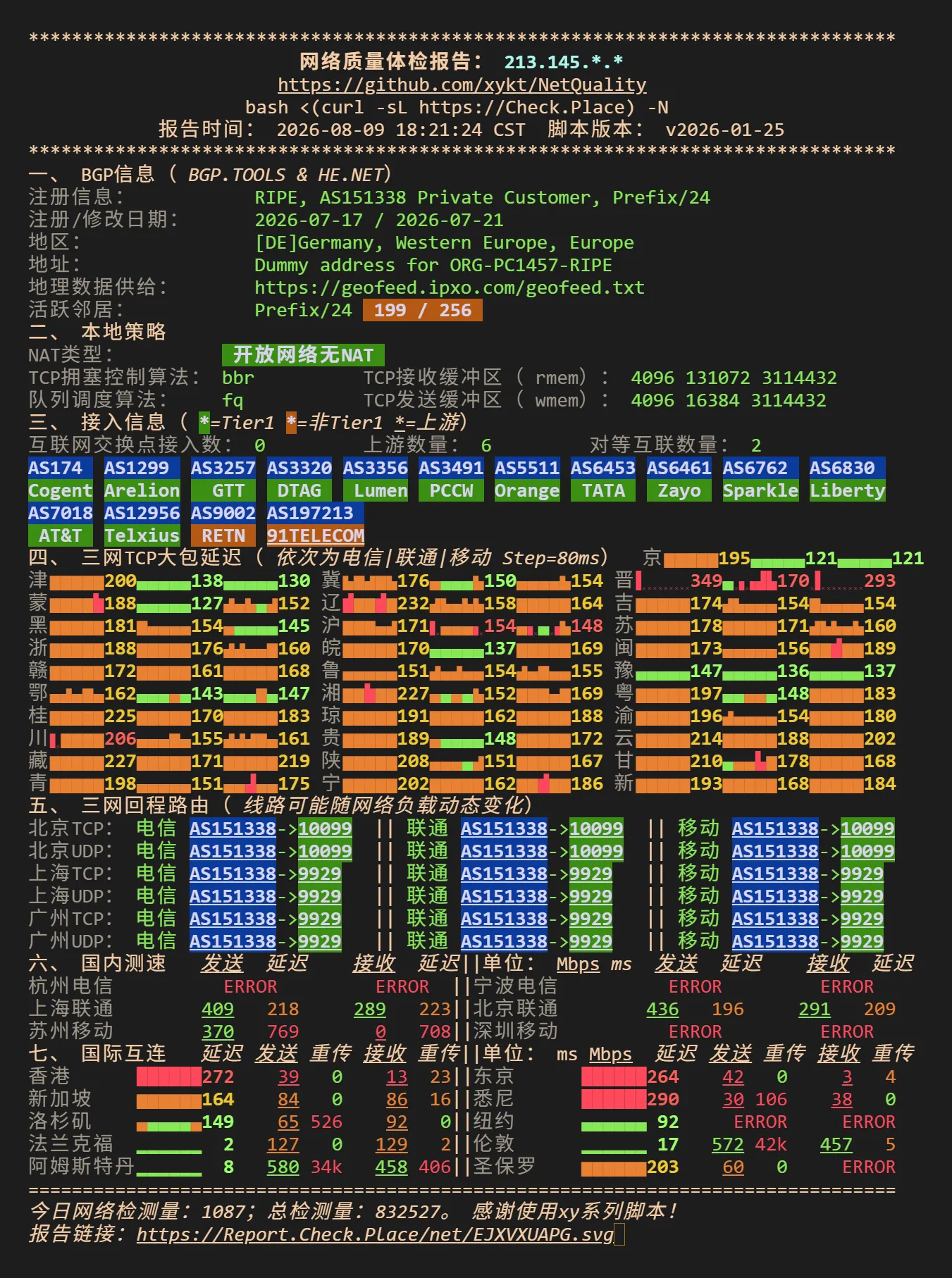Image resolution: width=952 pixels, height=1278 pixels.
Task: Click the AS3320 upstream tag
Action: click(299, 468)
